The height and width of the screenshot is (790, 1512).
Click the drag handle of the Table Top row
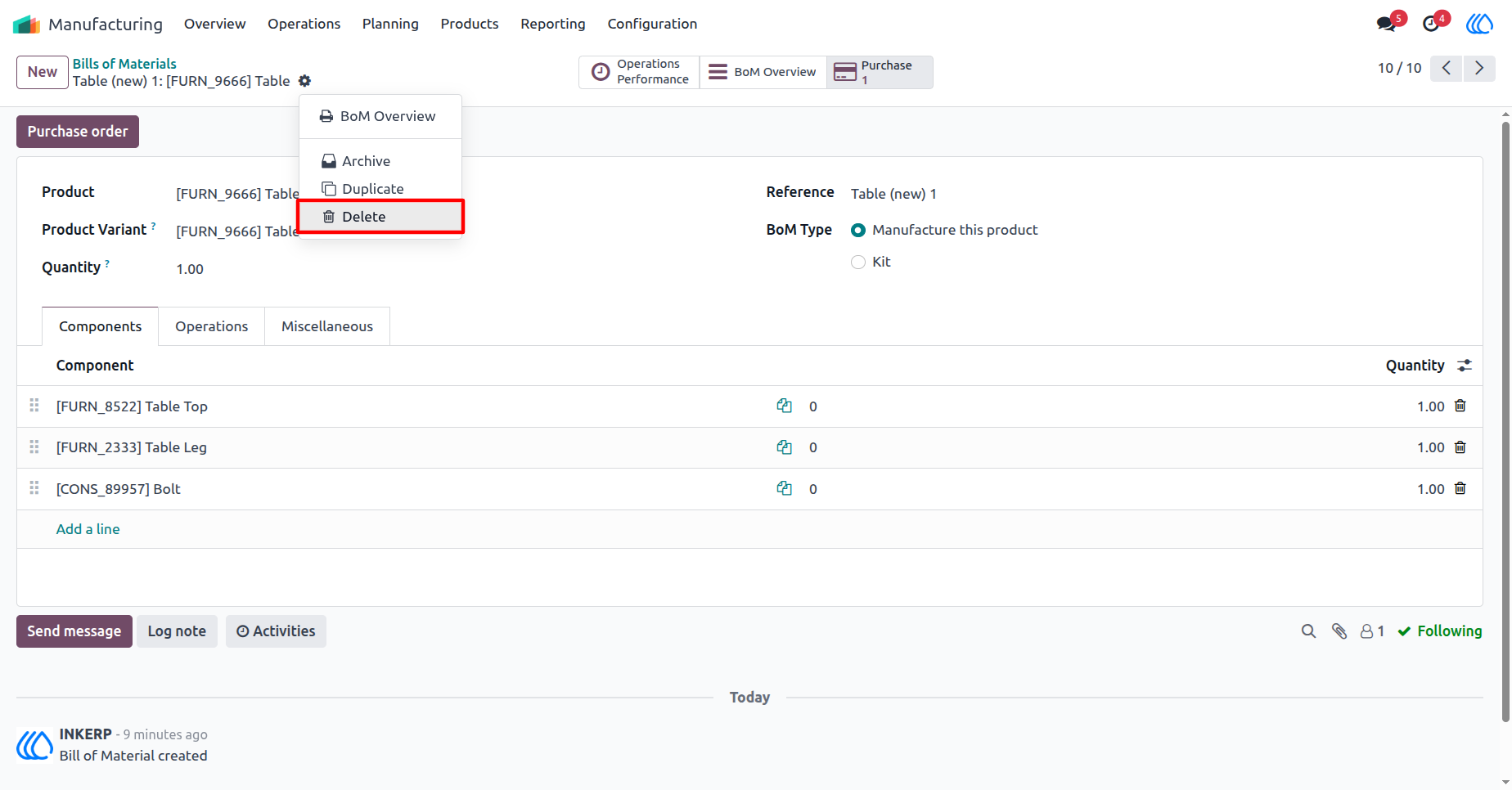tap(34, 405)
